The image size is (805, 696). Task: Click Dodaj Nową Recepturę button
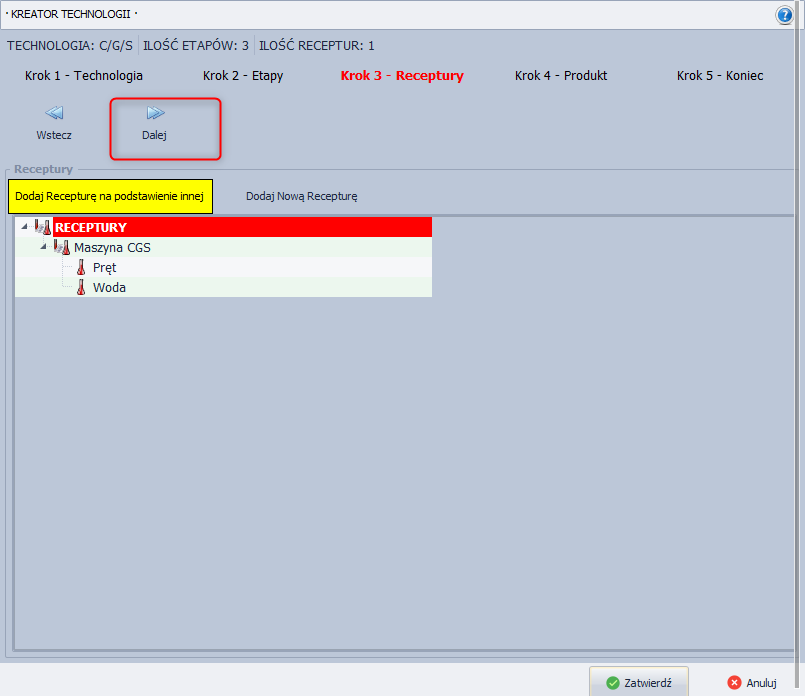point(301,196)
